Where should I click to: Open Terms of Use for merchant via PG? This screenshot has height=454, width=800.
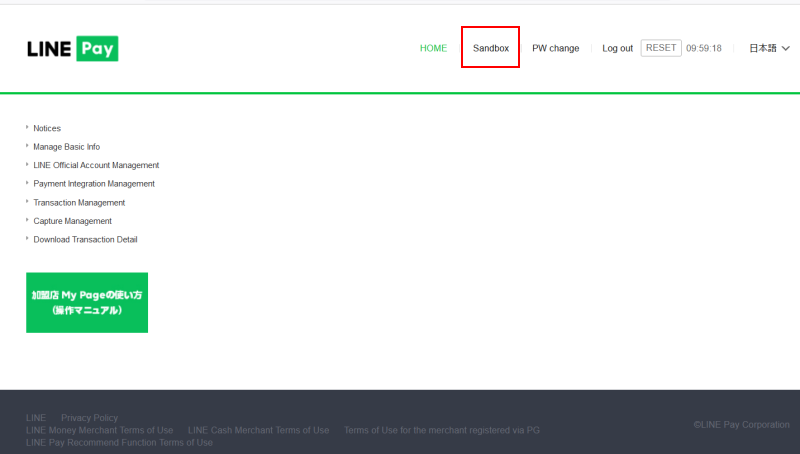point(442,430)
